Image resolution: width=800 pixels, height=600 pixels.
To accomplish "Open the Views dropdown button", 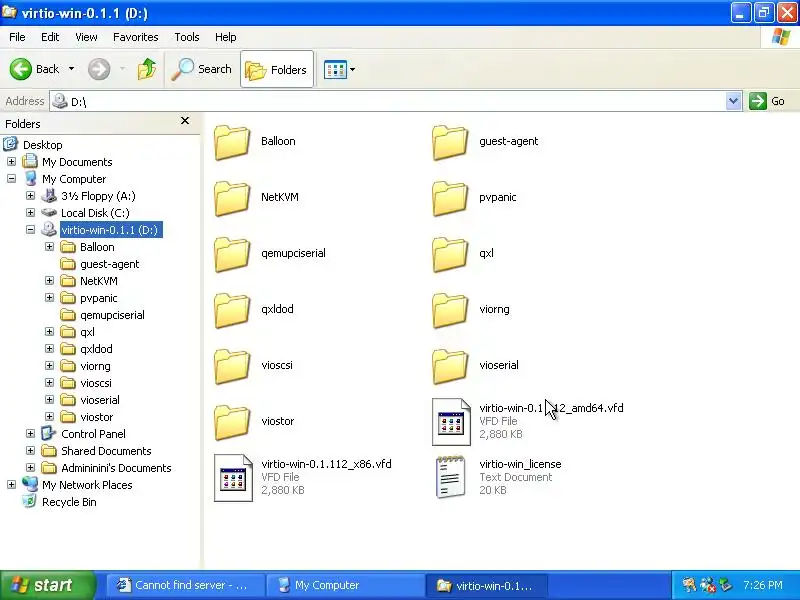I will tap(339, 69).
